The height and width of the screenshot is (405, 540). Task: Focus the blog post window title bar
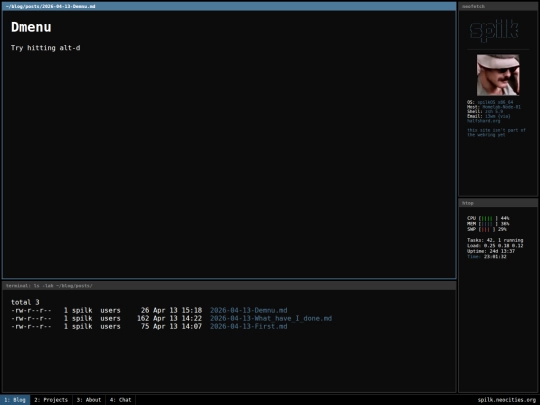click(x=229, y=7)
